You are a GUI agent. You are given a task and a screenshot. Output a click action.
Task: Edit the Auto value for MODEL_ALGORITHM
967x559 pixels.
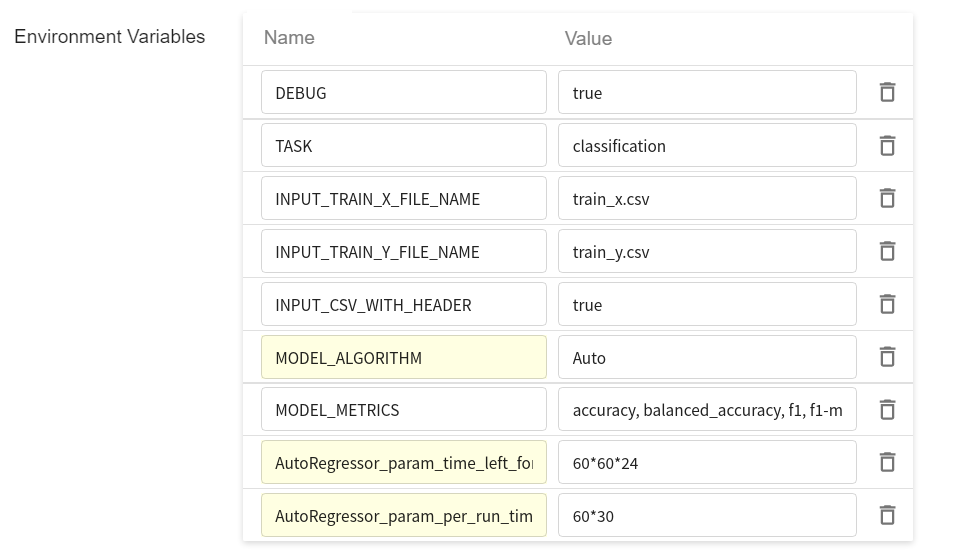tap(706, 357)
